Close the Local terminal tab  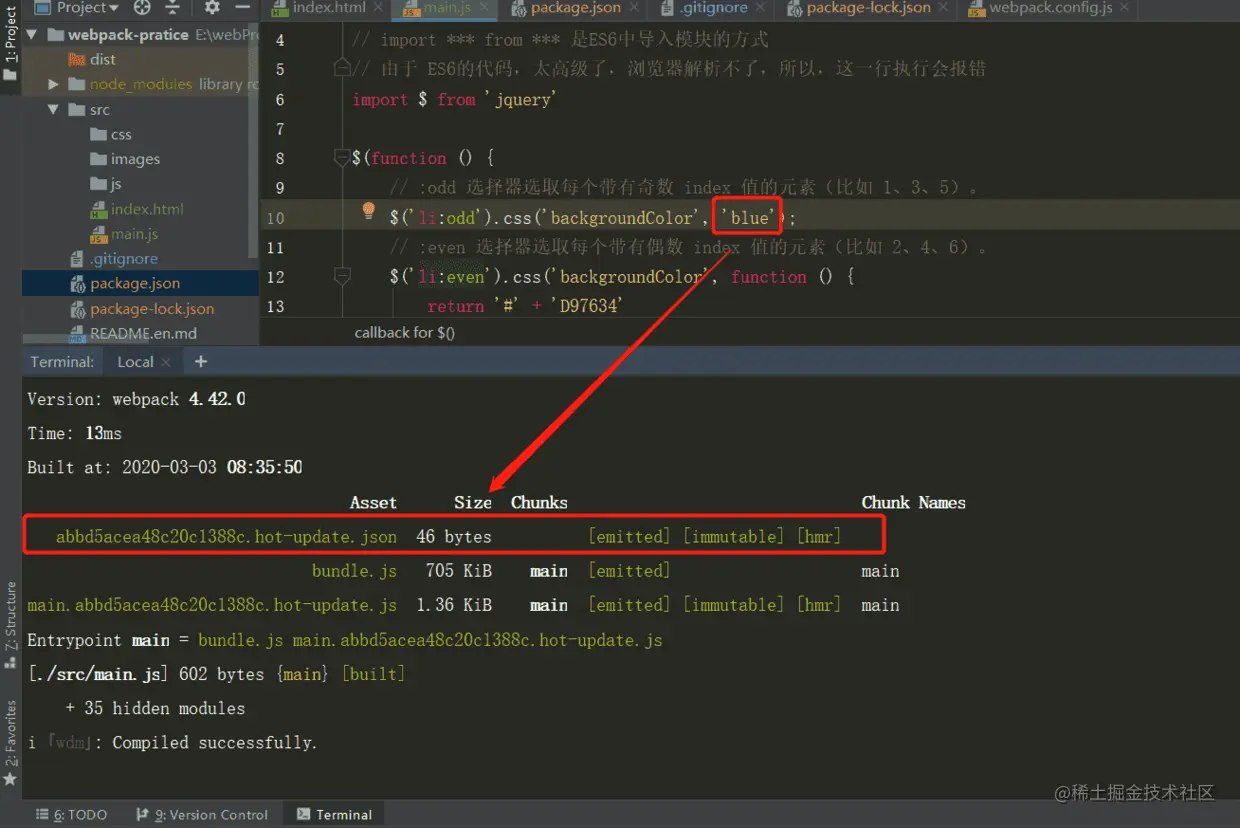(166, 362)
